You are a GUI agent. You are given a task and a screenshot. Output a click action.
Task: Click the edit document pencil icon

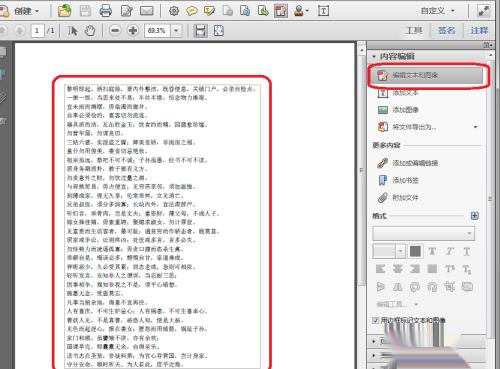[127, 11]
